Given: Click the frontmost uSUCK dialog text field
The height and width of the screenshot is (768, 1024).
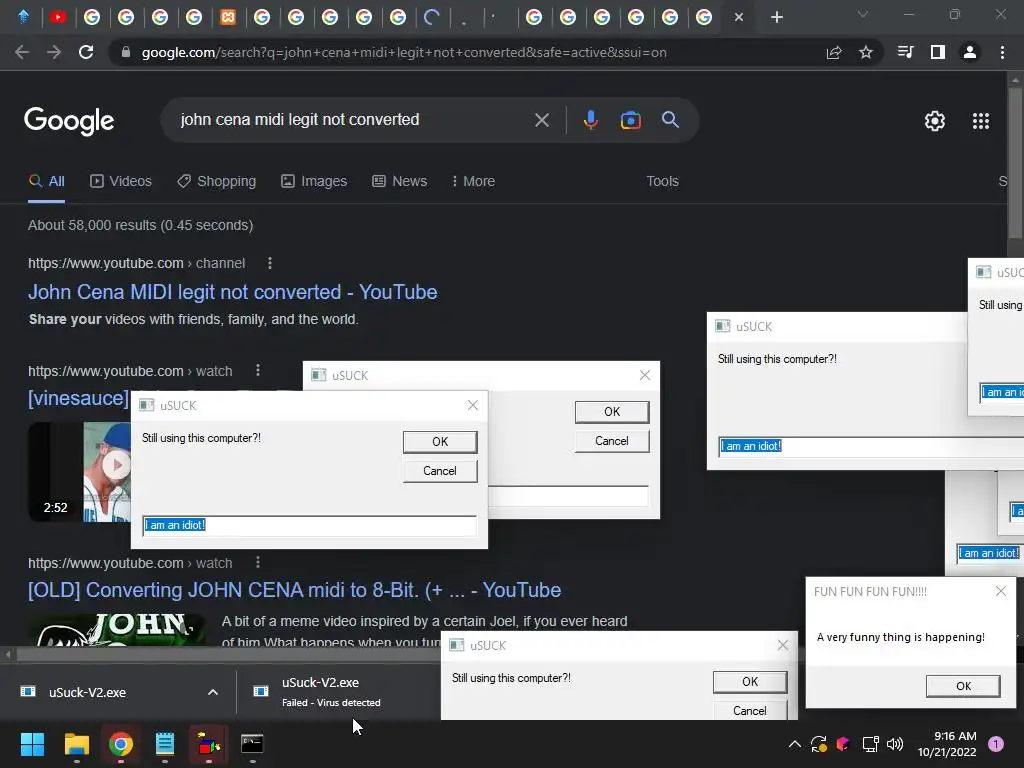Looking at the screenshot, I should coord(310,525).
